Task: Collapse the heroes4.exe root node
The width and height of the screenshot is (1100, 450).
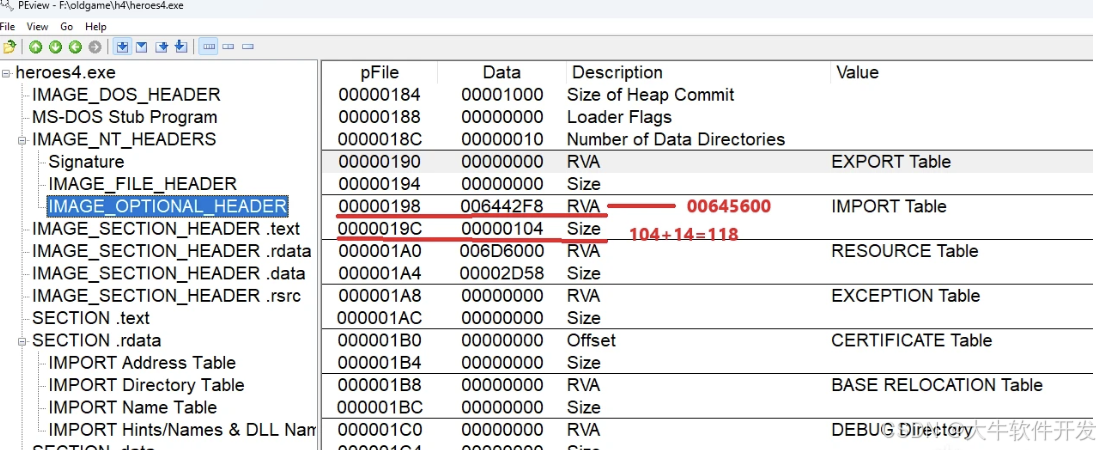Action: click(x=6, y=73)
